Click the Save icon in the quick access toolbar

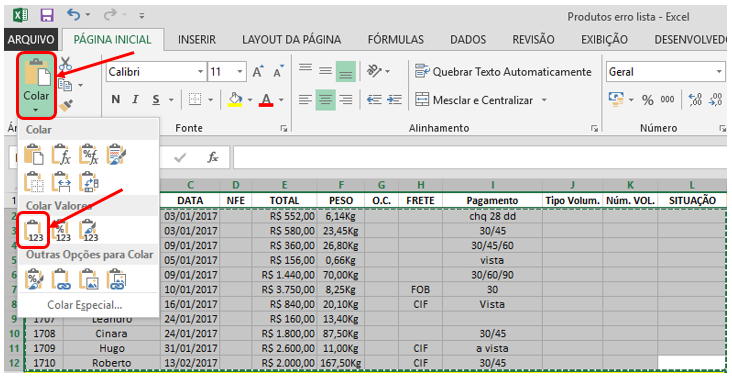pos(46,15)
